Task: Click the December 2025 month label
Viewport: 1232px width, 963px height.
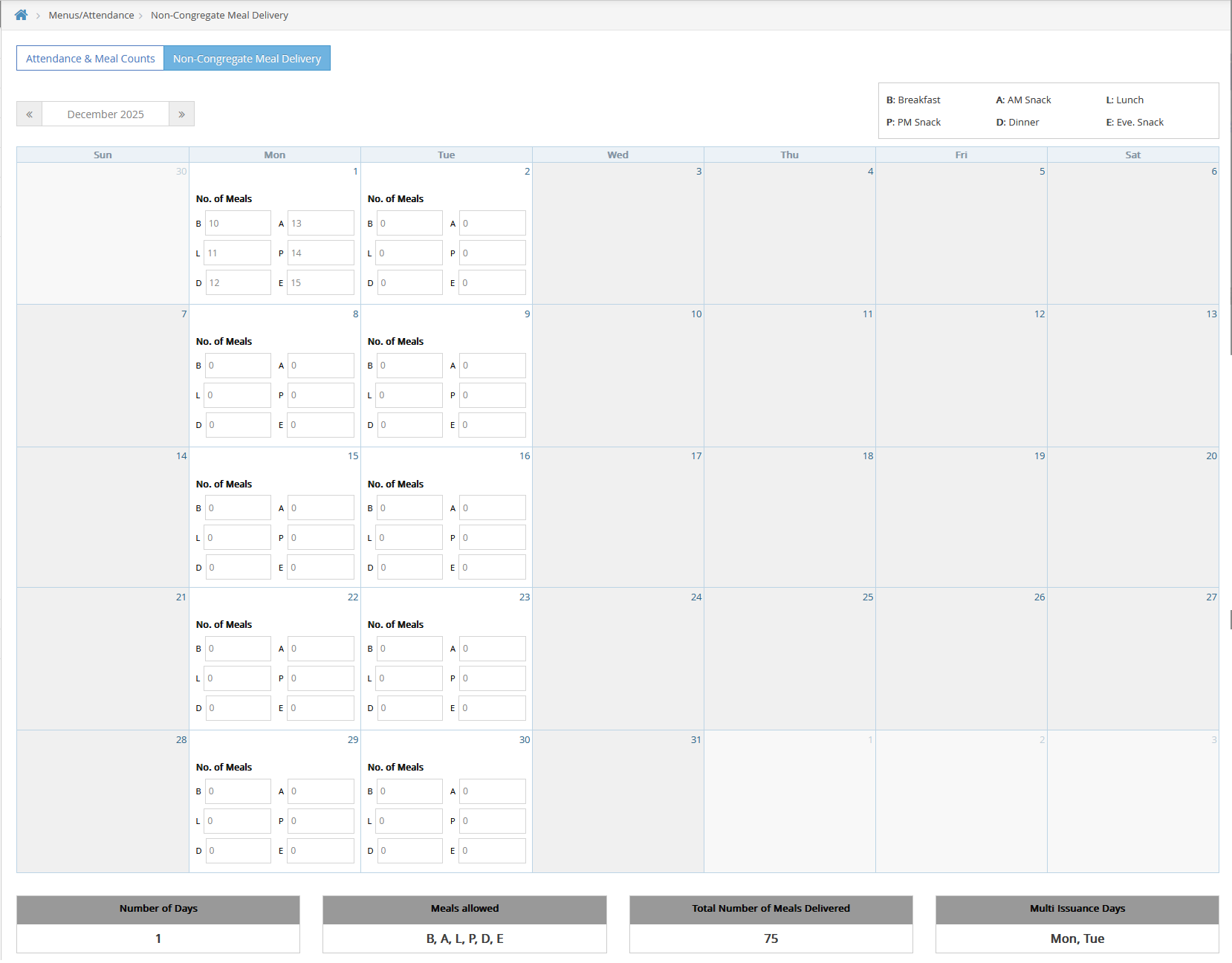Action: [x=105, y=114]
